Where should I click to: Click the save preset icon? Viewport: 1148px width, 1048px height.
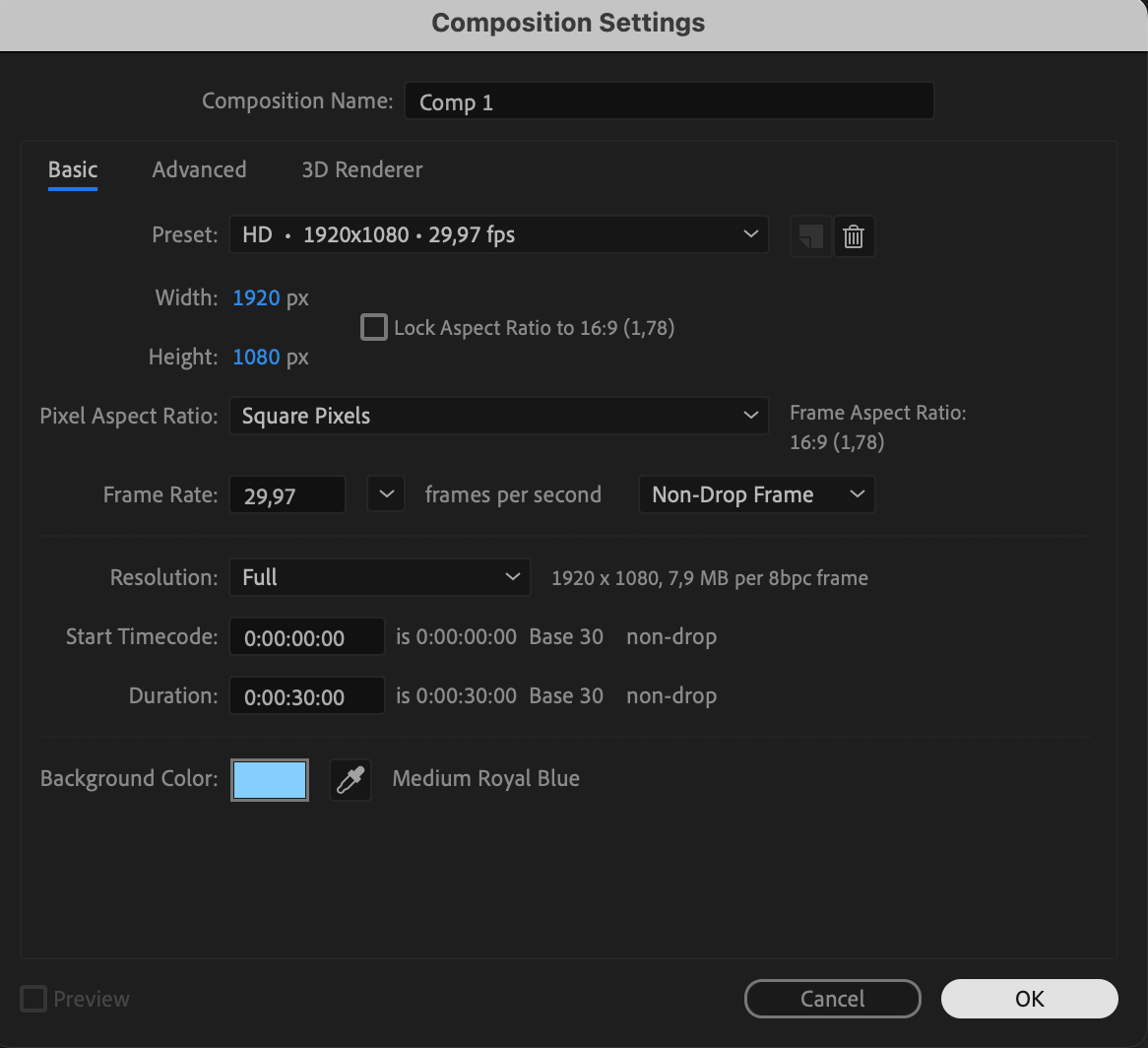point(811,237)
